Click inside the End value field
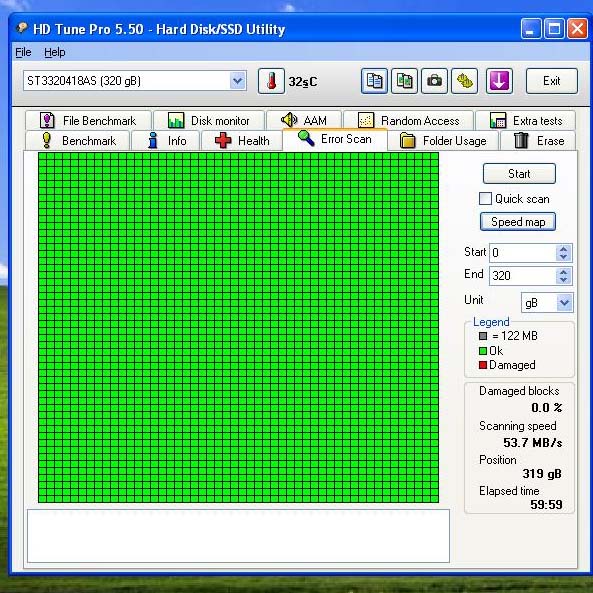Image resolution: width=593 pixels, height=593 pixels. pos(523,276)
